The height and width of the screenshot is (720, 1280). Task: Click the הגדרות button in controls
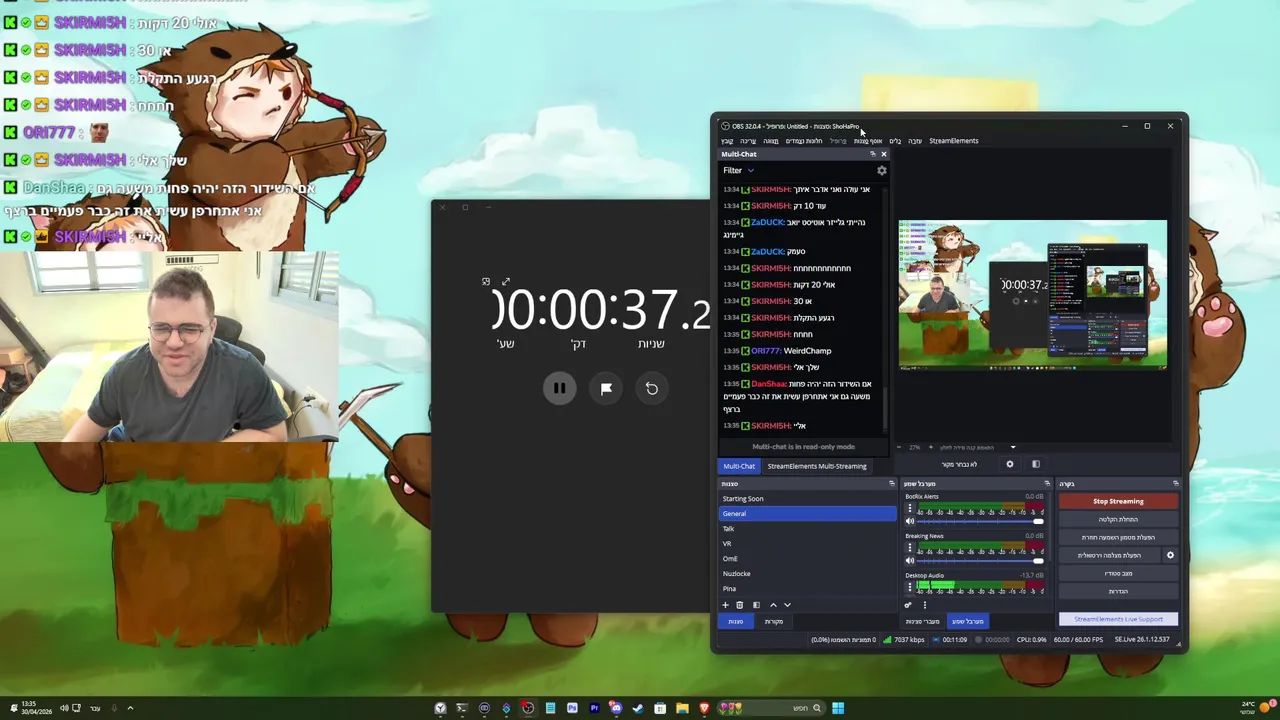(x=1118, y=591)
